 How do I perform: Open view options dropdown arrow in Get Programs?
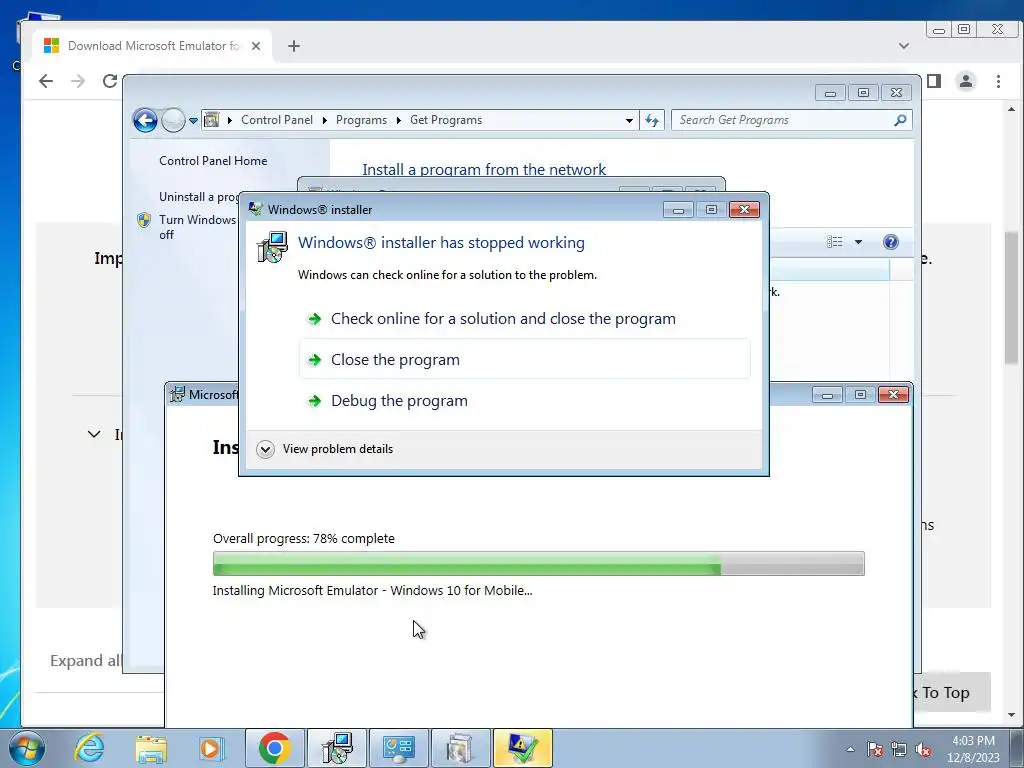click(858, 242)
